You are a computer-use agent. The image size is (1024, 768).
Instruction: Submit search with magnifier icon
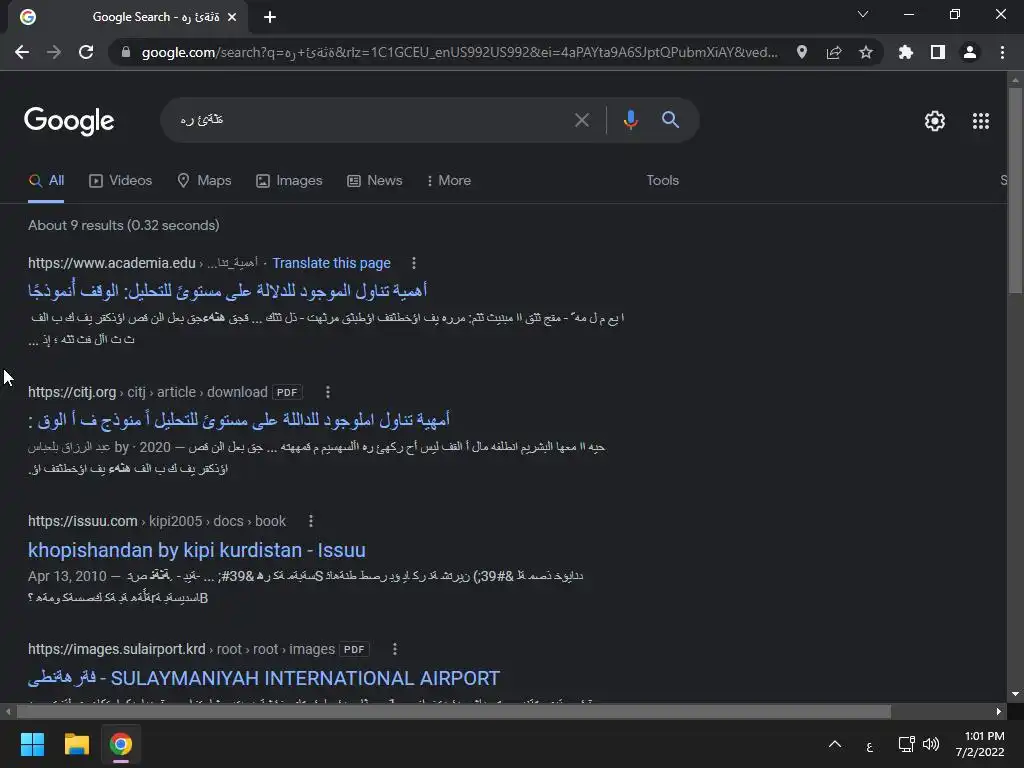670,120
